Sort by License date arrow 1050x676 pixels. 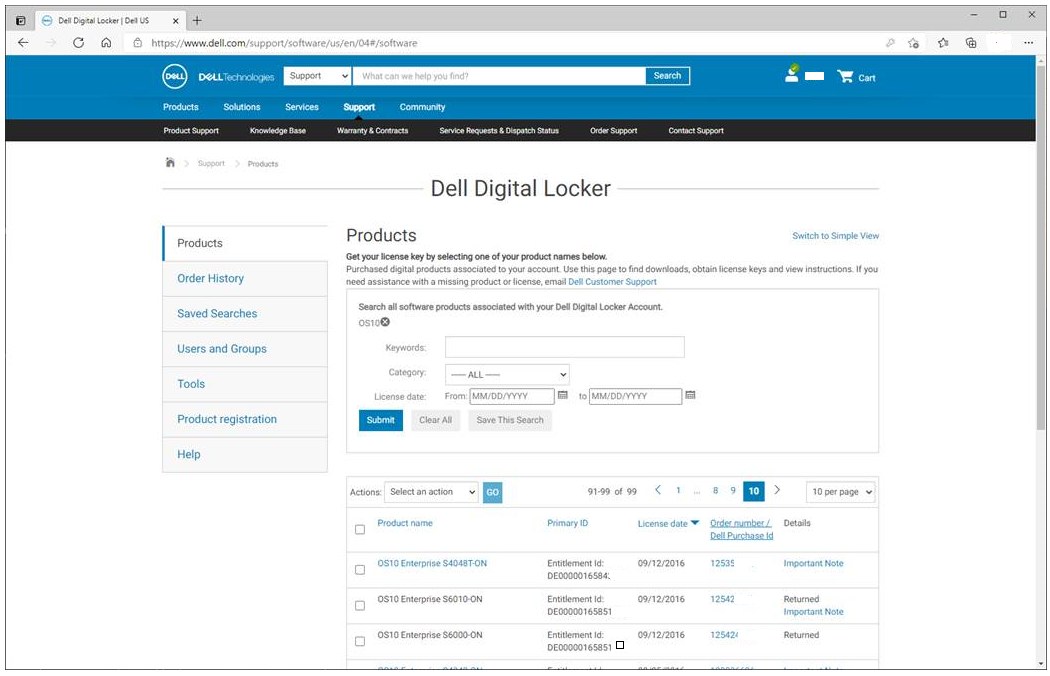click(694, 523)
